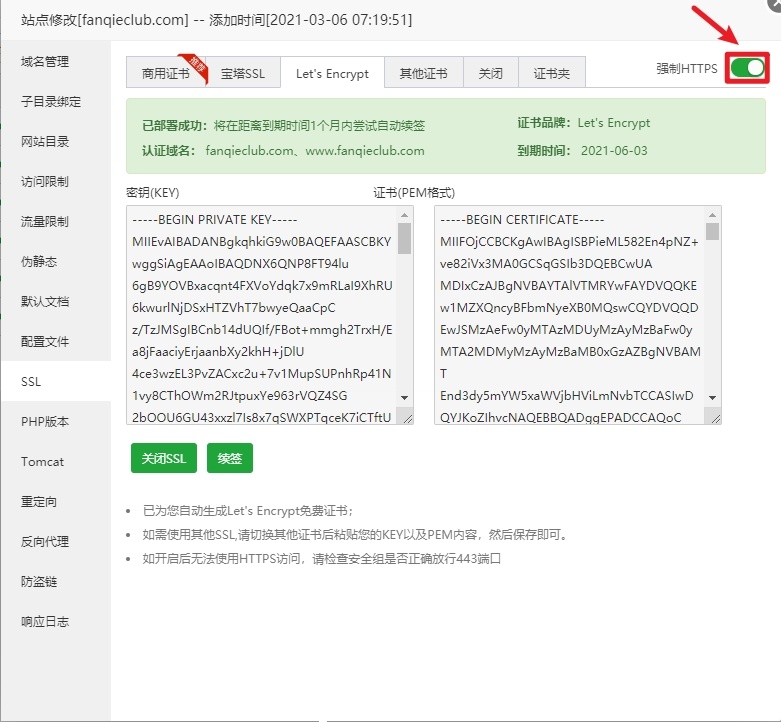
Task: Click the KEY box scroll-up arrow
Action: pyautogui.click(x=404, y=215)
